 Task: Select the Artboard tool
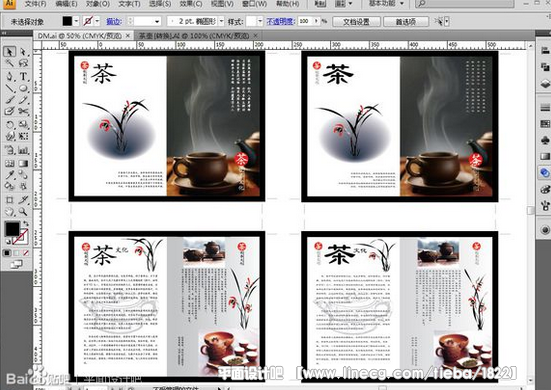pyautogui.click(x=9, y=200)
